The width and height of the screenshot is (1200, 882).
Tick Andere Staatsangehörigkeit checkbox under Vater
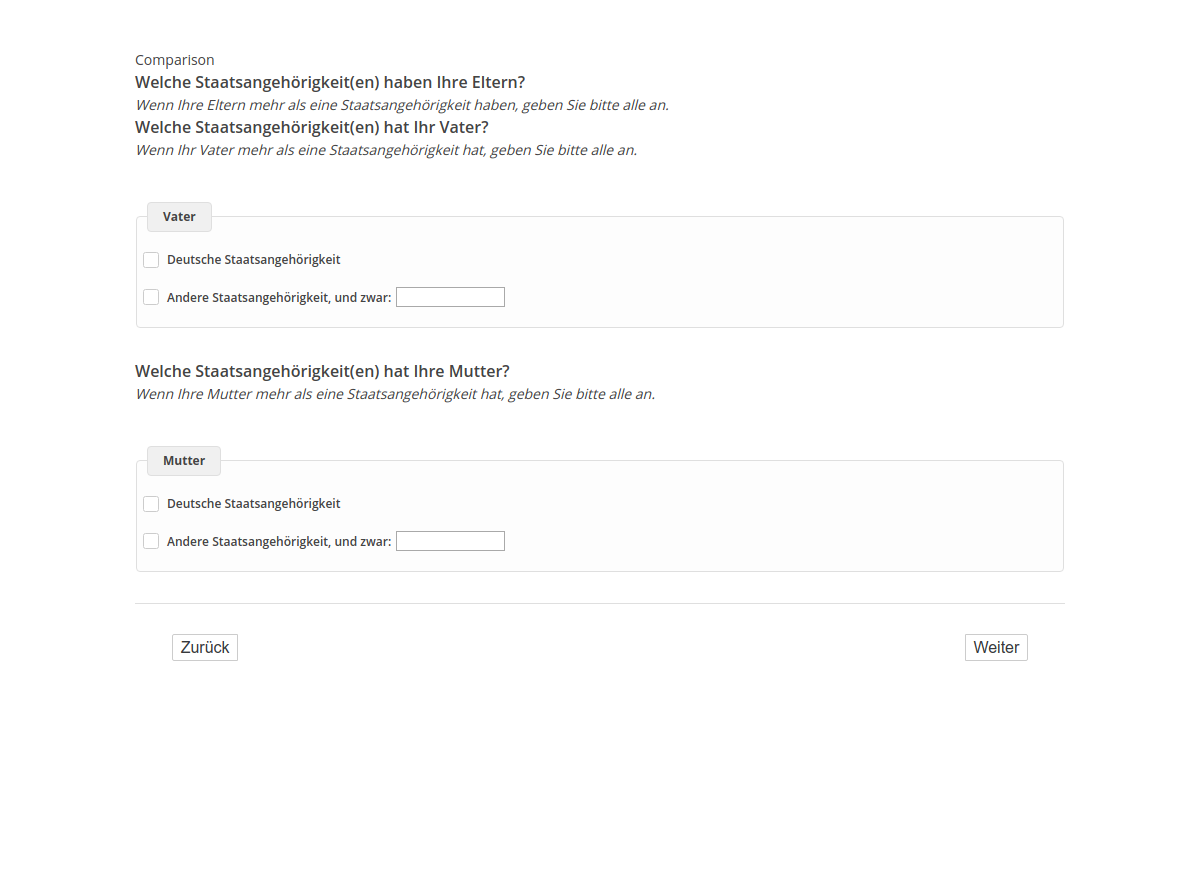pos(151,297)
